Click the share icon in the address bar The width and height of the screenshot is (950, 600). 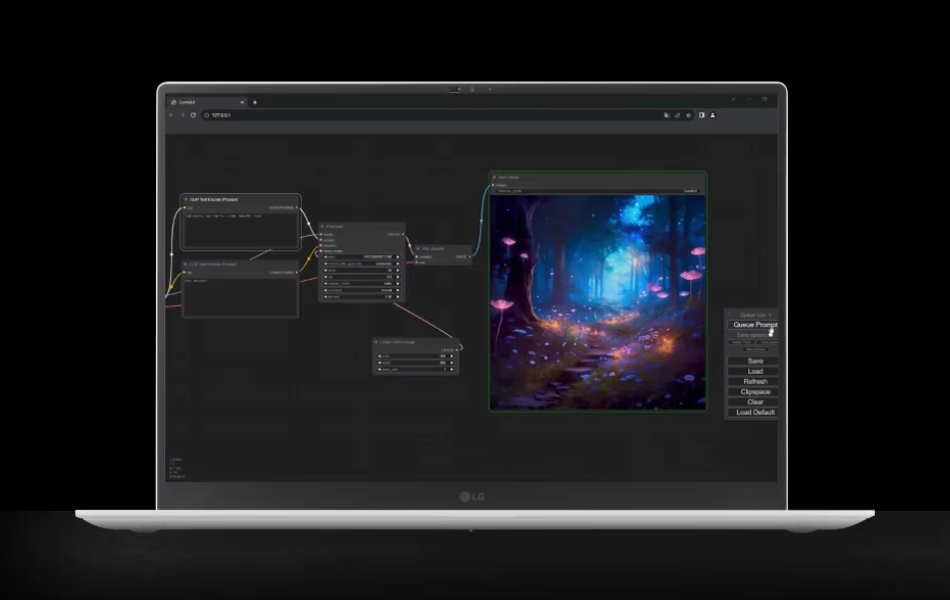(677, 115)
